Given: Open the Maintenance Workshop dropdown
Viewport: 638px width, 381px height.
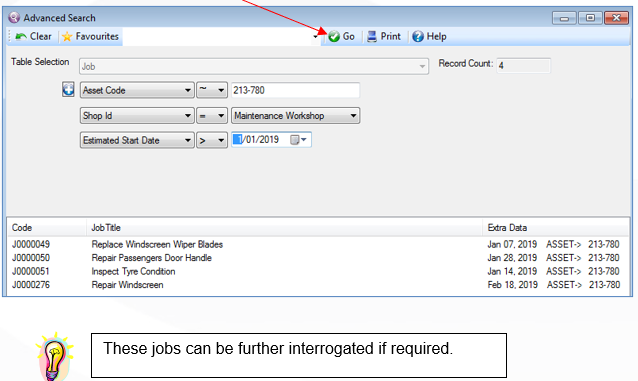Looking at the screenshot, I should 295,116.
